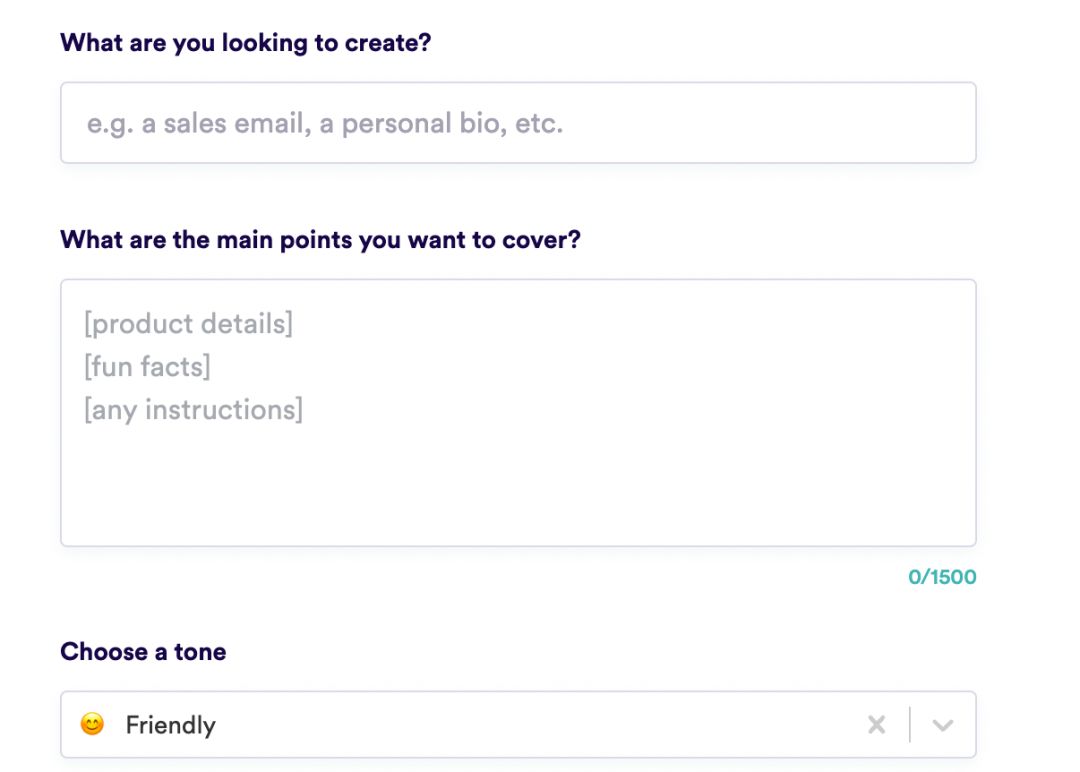This screenshot has height=772, width=1080.
Task: Expand the tone dropdown chevron
Action: (x=942, y=724)
